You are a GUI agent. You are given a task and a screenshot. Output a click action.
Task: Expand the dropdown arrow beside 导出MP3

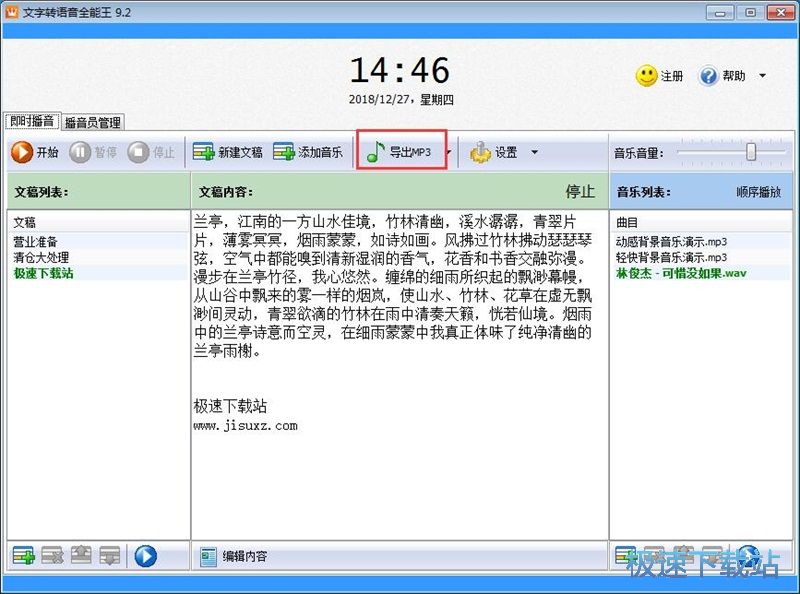[x=449, y=152]
